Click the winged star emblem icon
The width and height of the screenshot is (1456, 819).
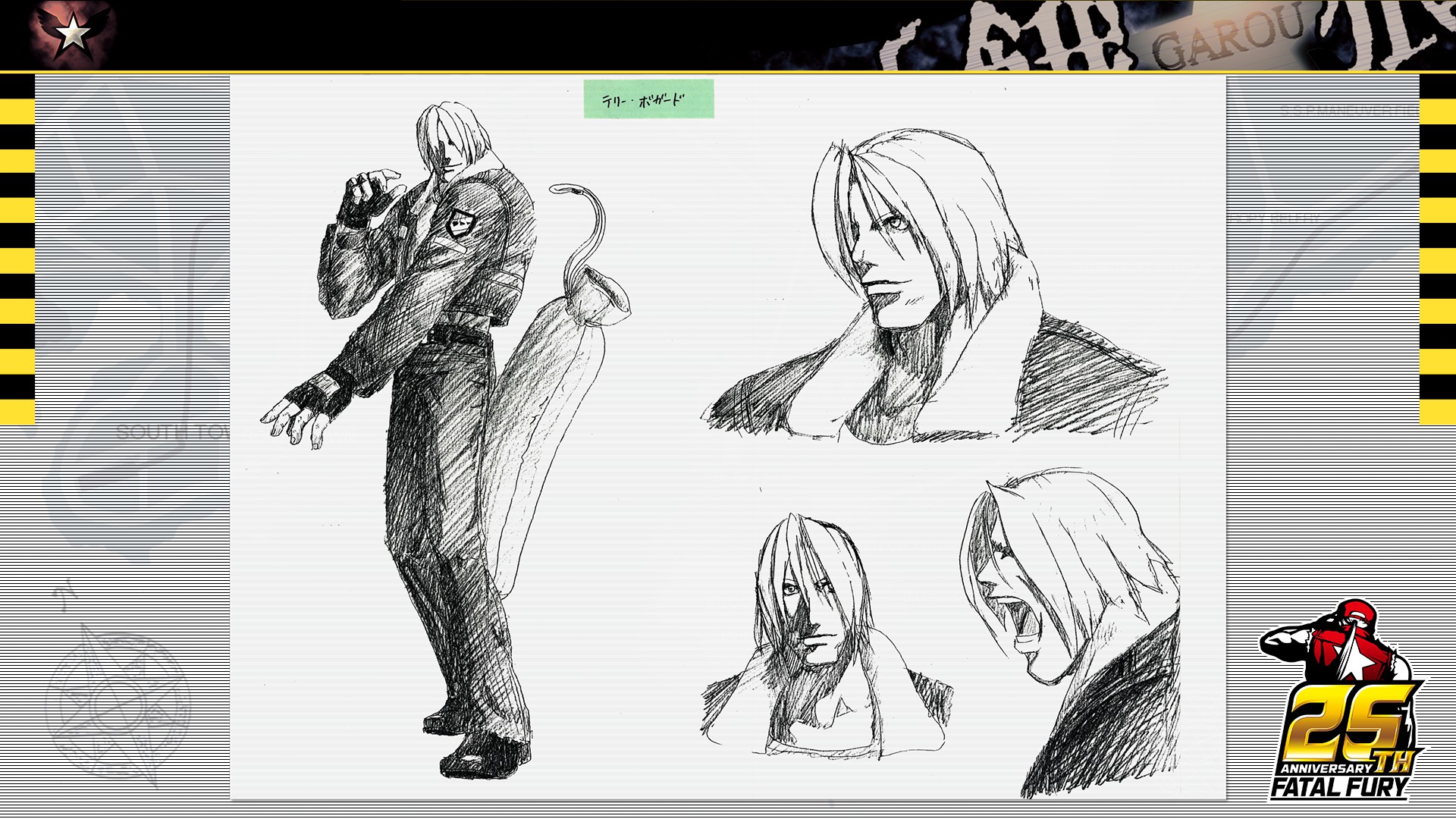[x=73, y=32]
